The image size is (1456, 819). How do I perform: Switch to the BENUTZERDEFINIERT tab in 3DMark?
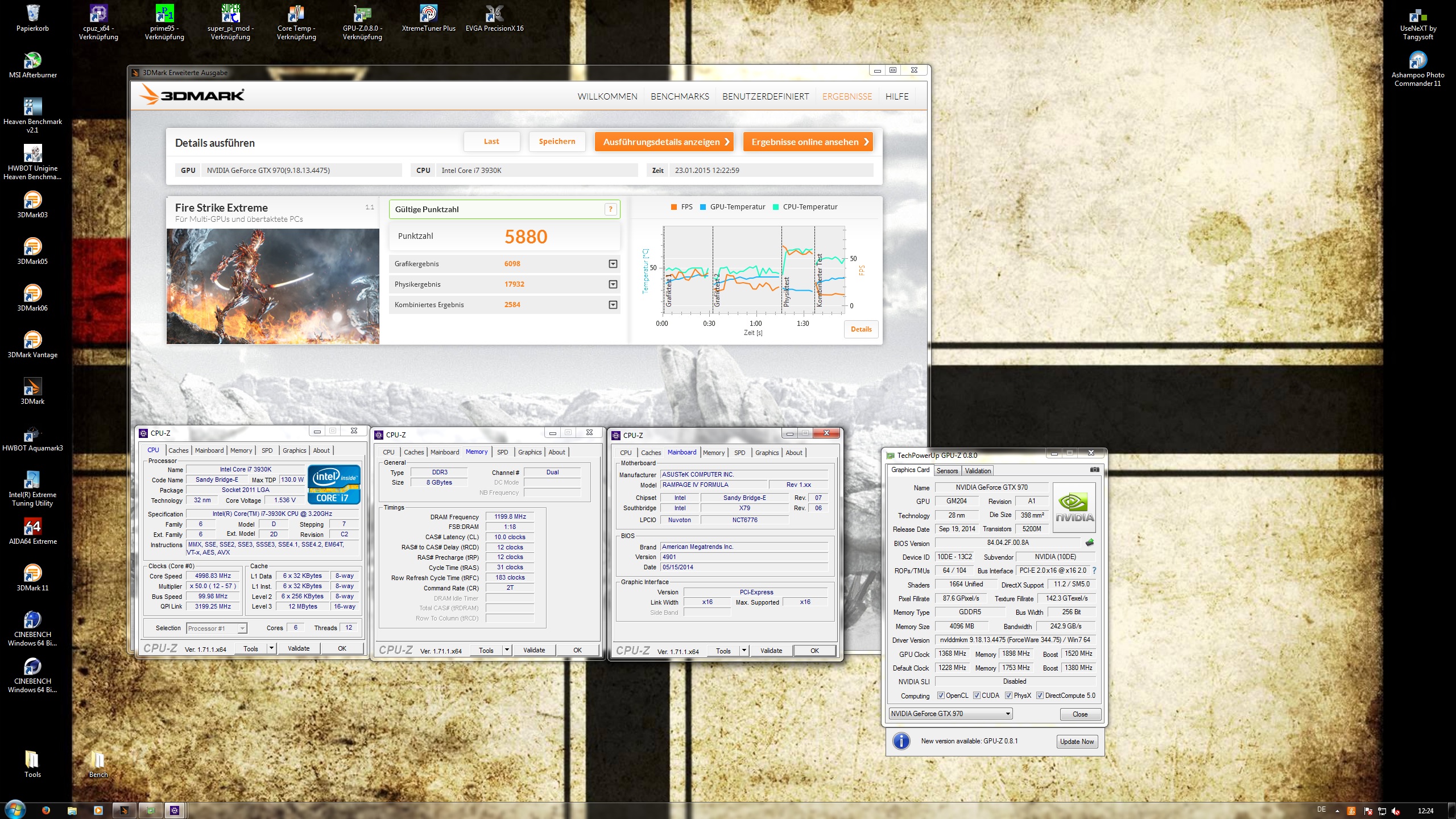pyautogui.click(x=766, y=97)
